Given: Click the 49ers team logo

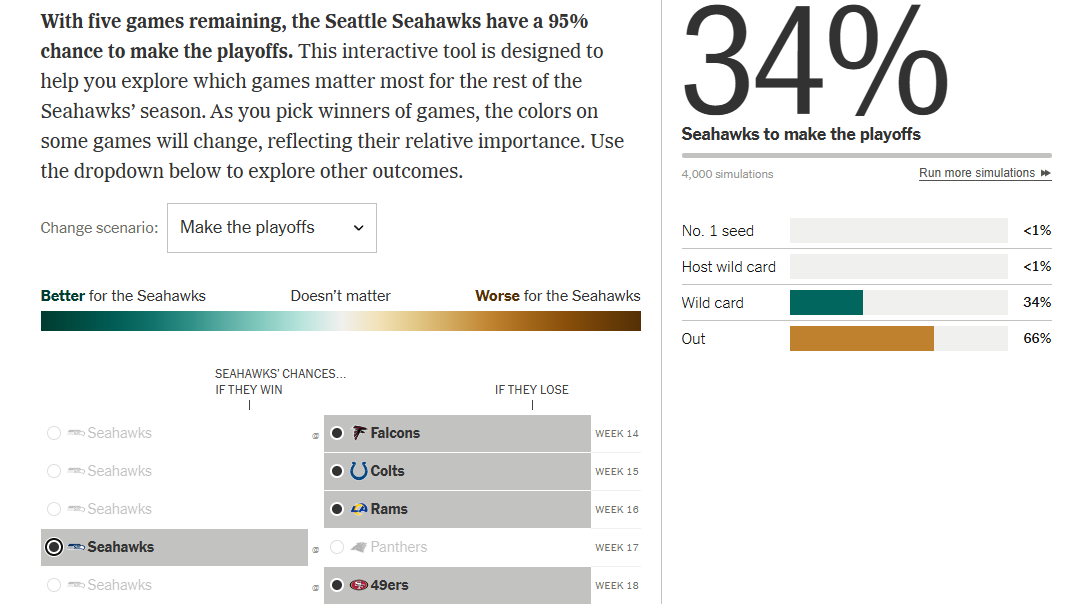Looking at the screenshot, I should click(359, 585).
